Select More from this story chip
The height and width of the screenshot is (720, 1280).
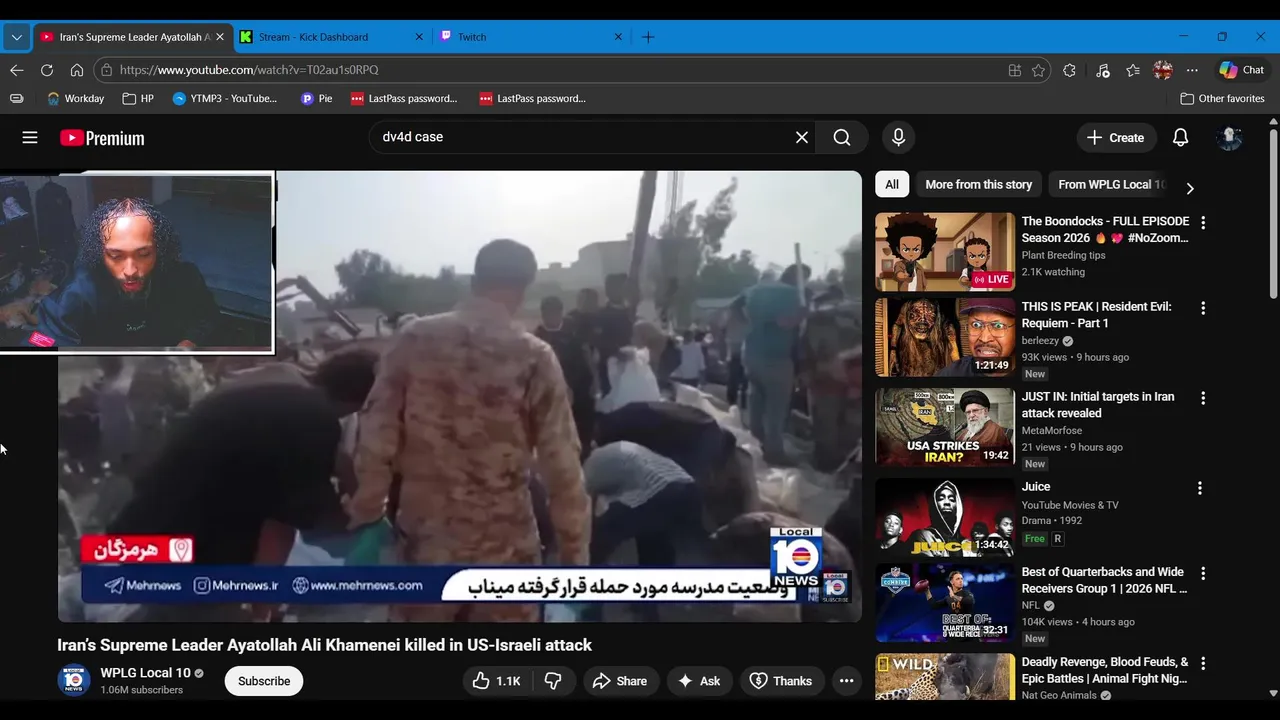tap(978, 184)
